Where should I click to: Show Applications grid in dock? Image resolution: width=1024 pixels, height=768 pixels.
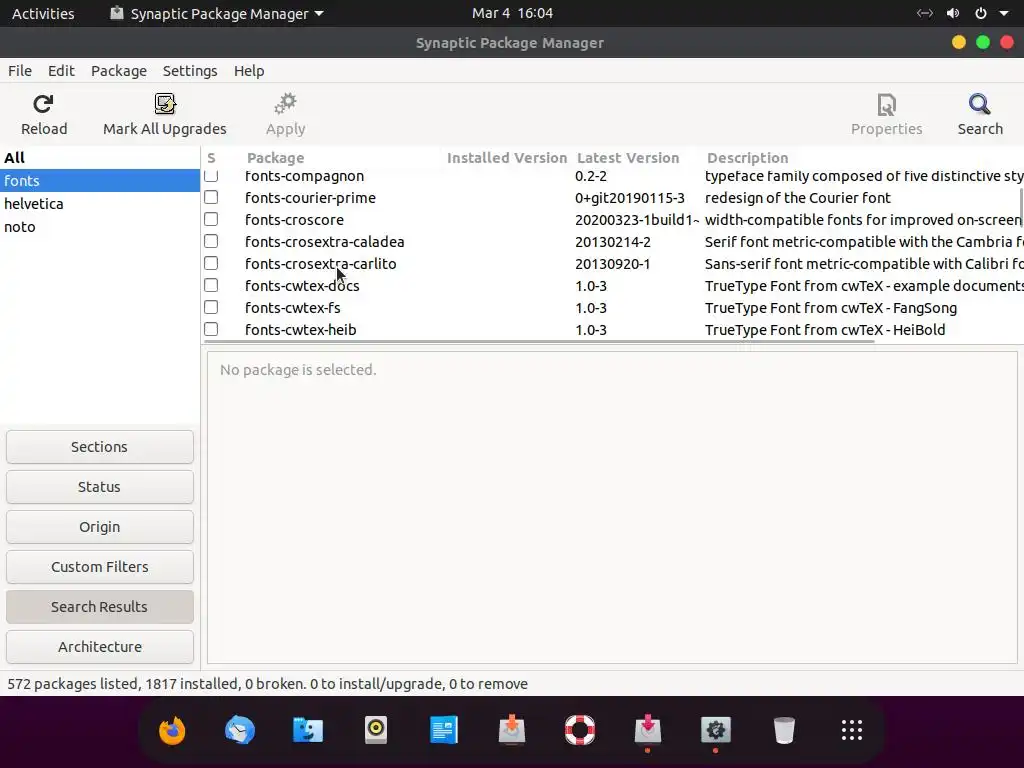coord(852,730)
